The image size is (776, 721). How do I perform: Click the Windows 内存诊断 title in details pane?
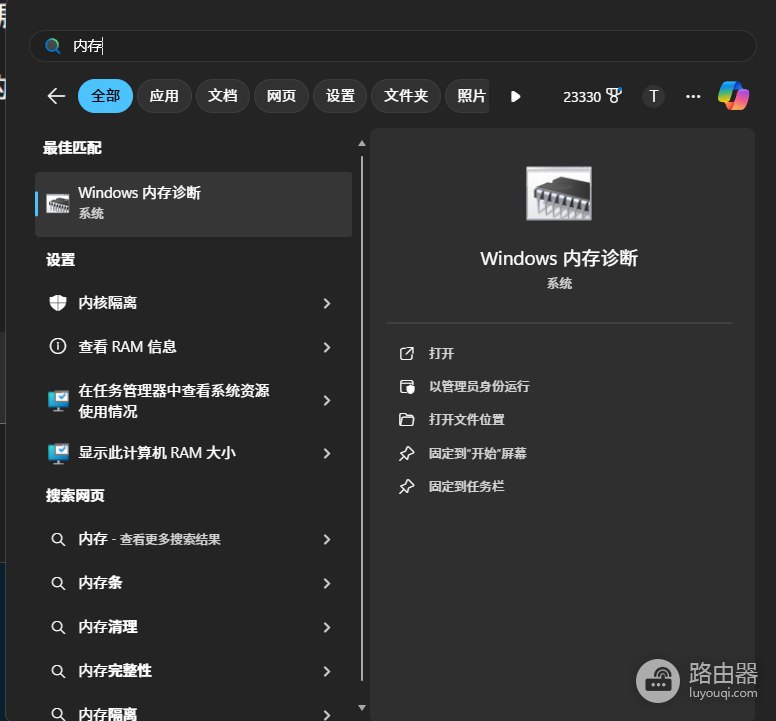coord(559,258)
